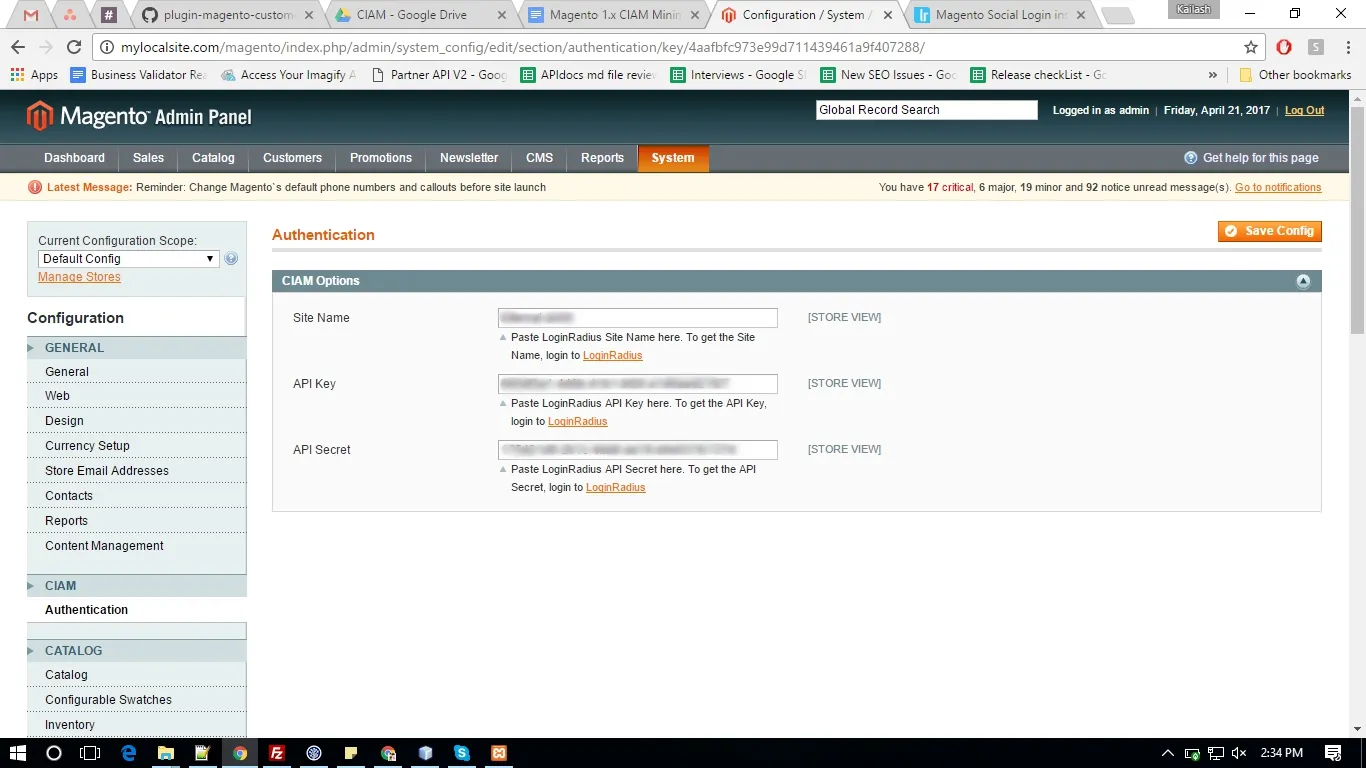
Task: Open the Promotions menu
Action: click(x=381, y=158)
